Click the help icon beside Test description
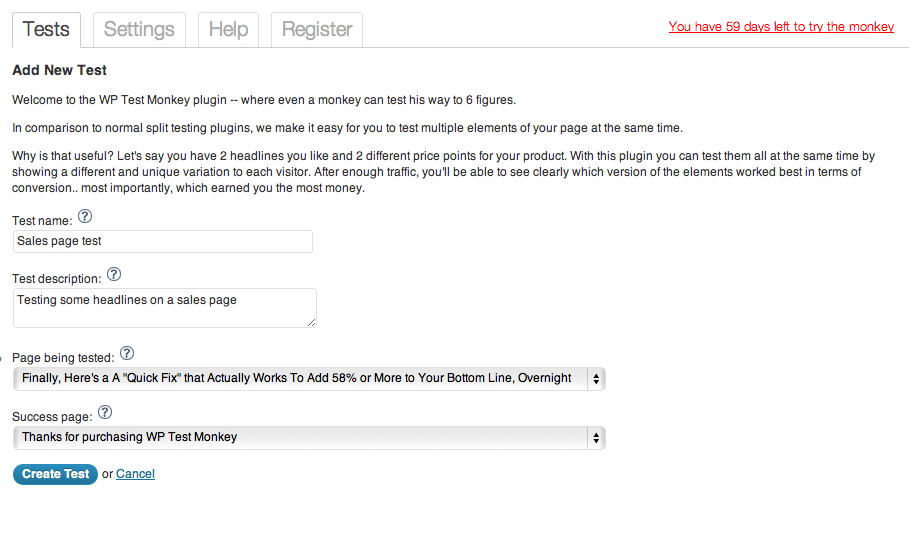 (114, 274)
